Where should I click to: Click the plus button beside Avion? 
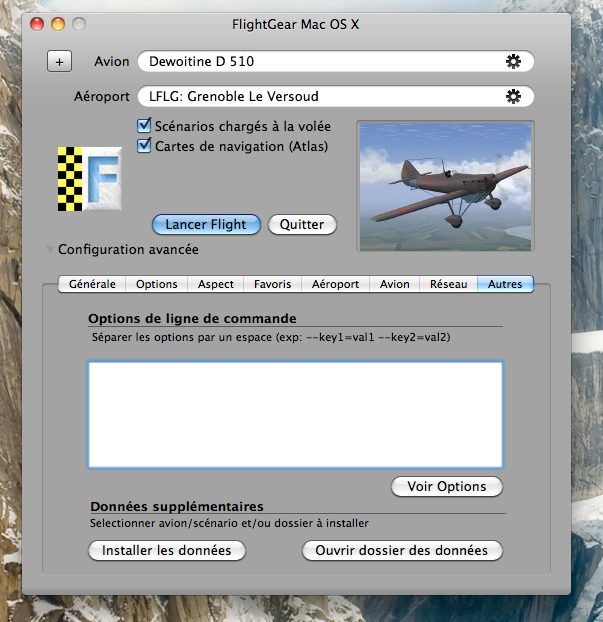point(60,61)
